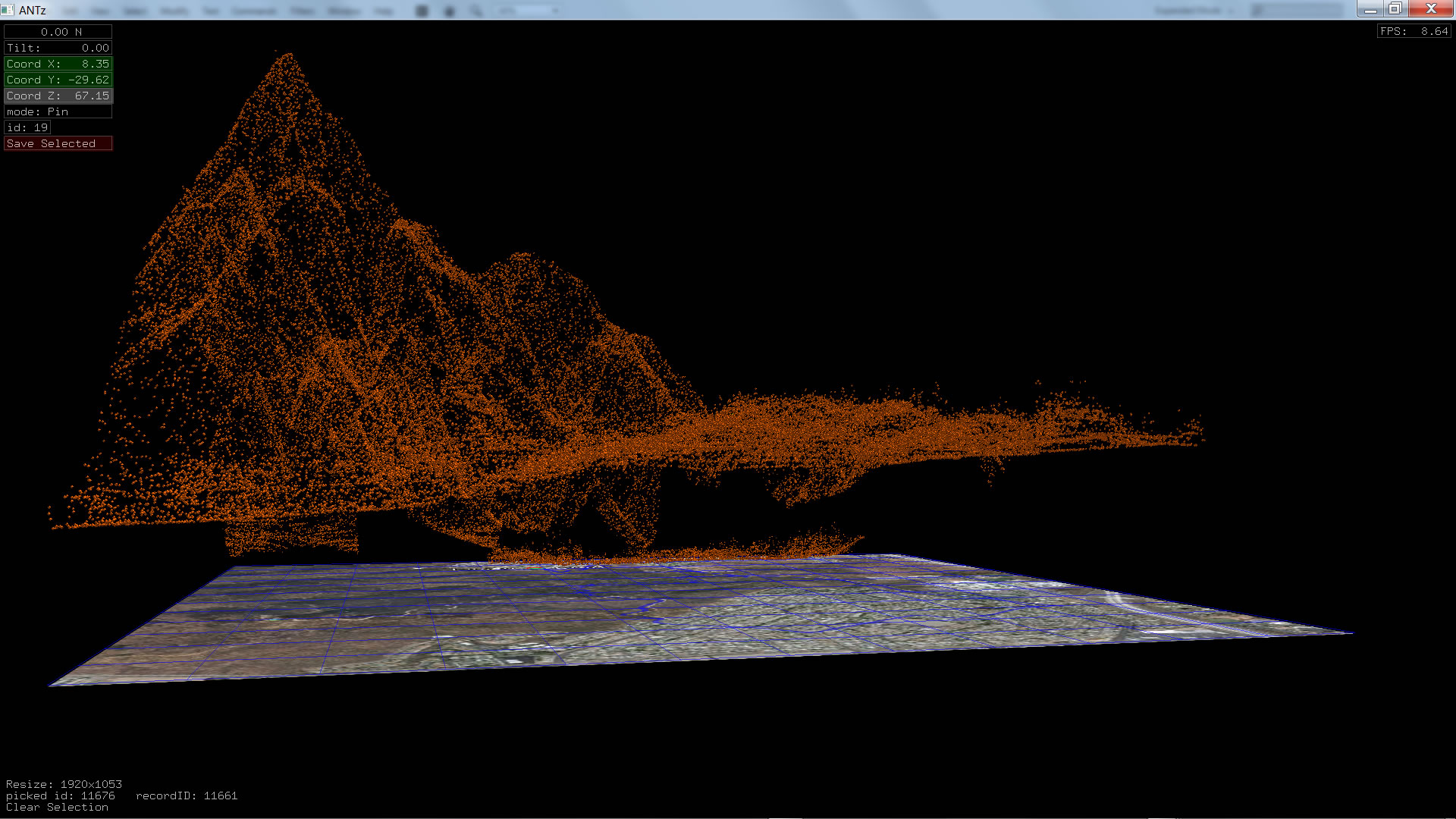Close the ANTz window
The image size is (1456, 819).
point(1431,9)
